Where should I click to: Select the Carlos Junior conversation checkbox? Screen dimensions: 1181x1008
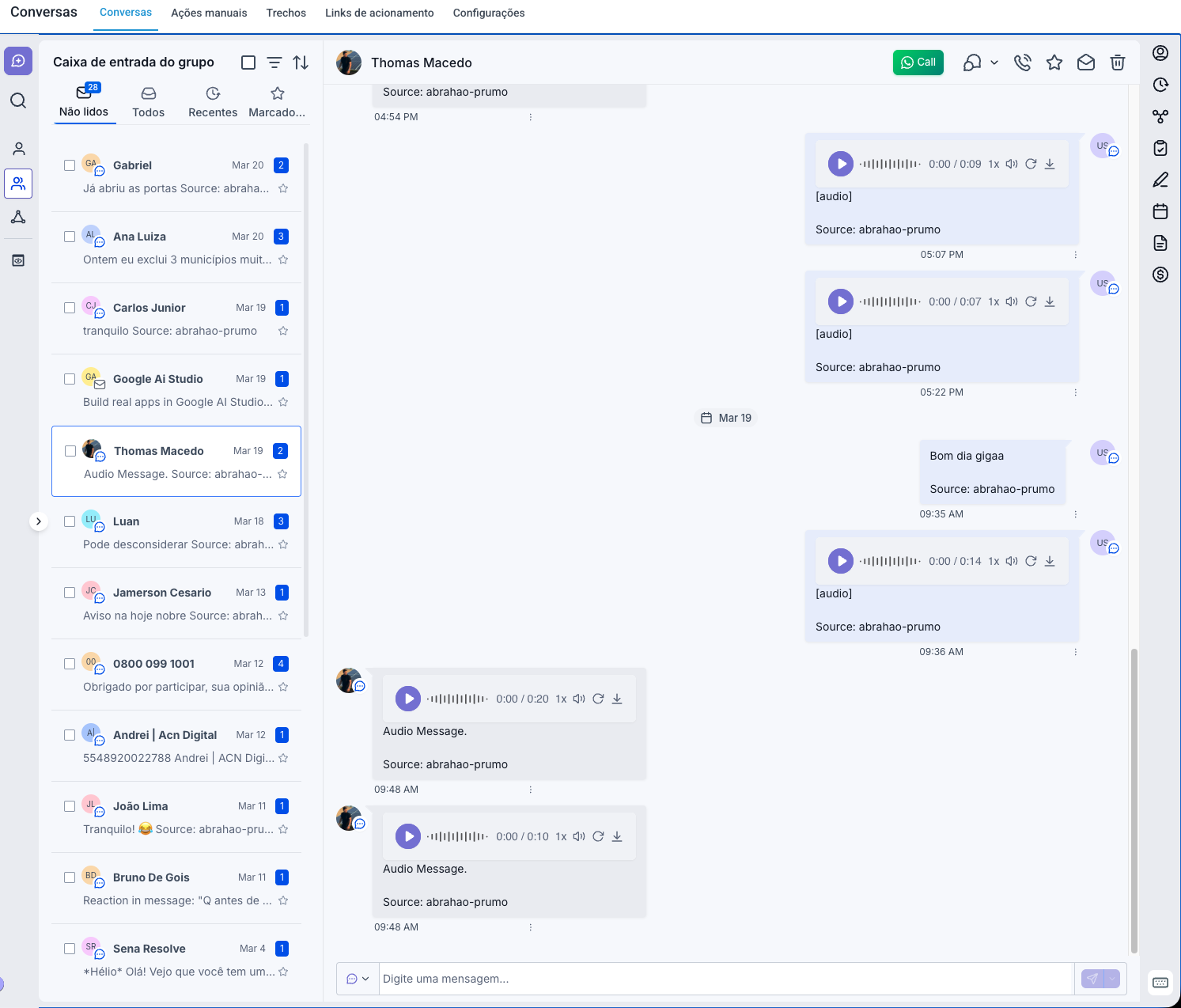tap(70, 308)
